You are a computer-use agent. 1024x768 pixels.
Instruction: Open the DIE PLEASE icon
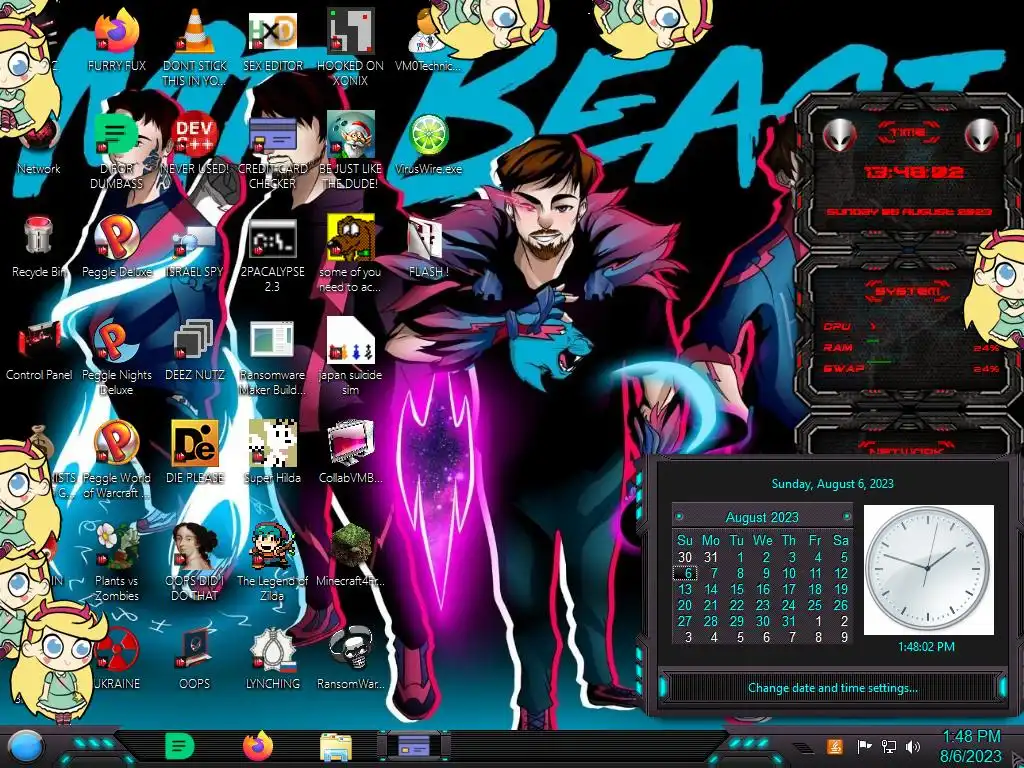coord(195,444)
